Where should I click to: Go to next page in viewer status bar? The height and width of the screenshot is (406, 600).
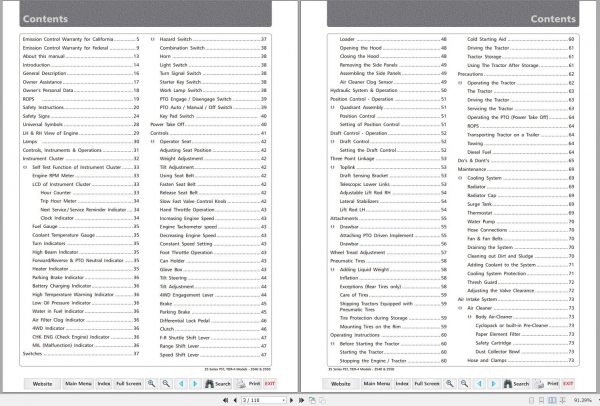(x=292, y=400)
